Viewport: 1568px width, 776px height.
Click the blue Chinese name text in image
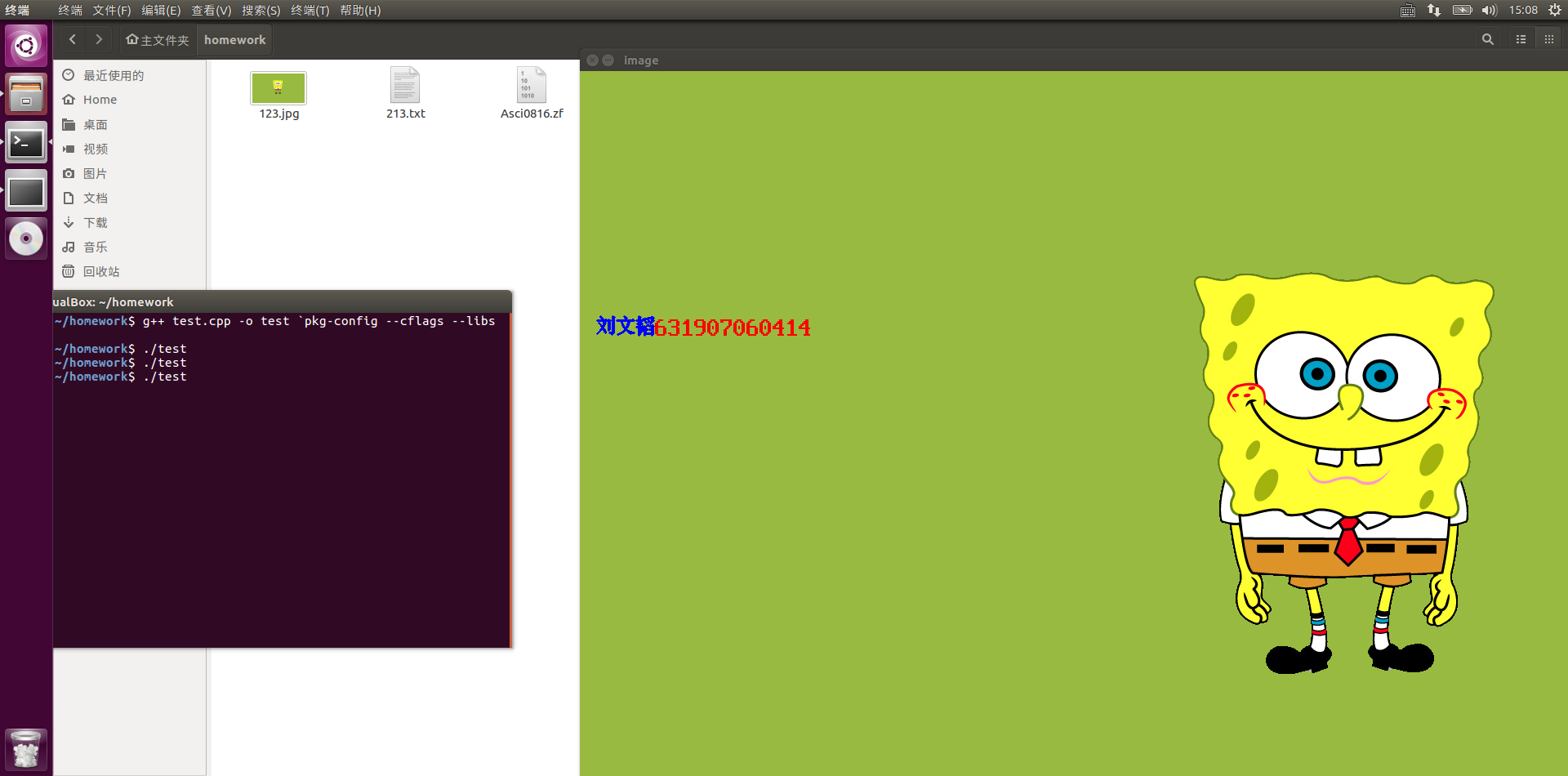(x=626, y=327)
